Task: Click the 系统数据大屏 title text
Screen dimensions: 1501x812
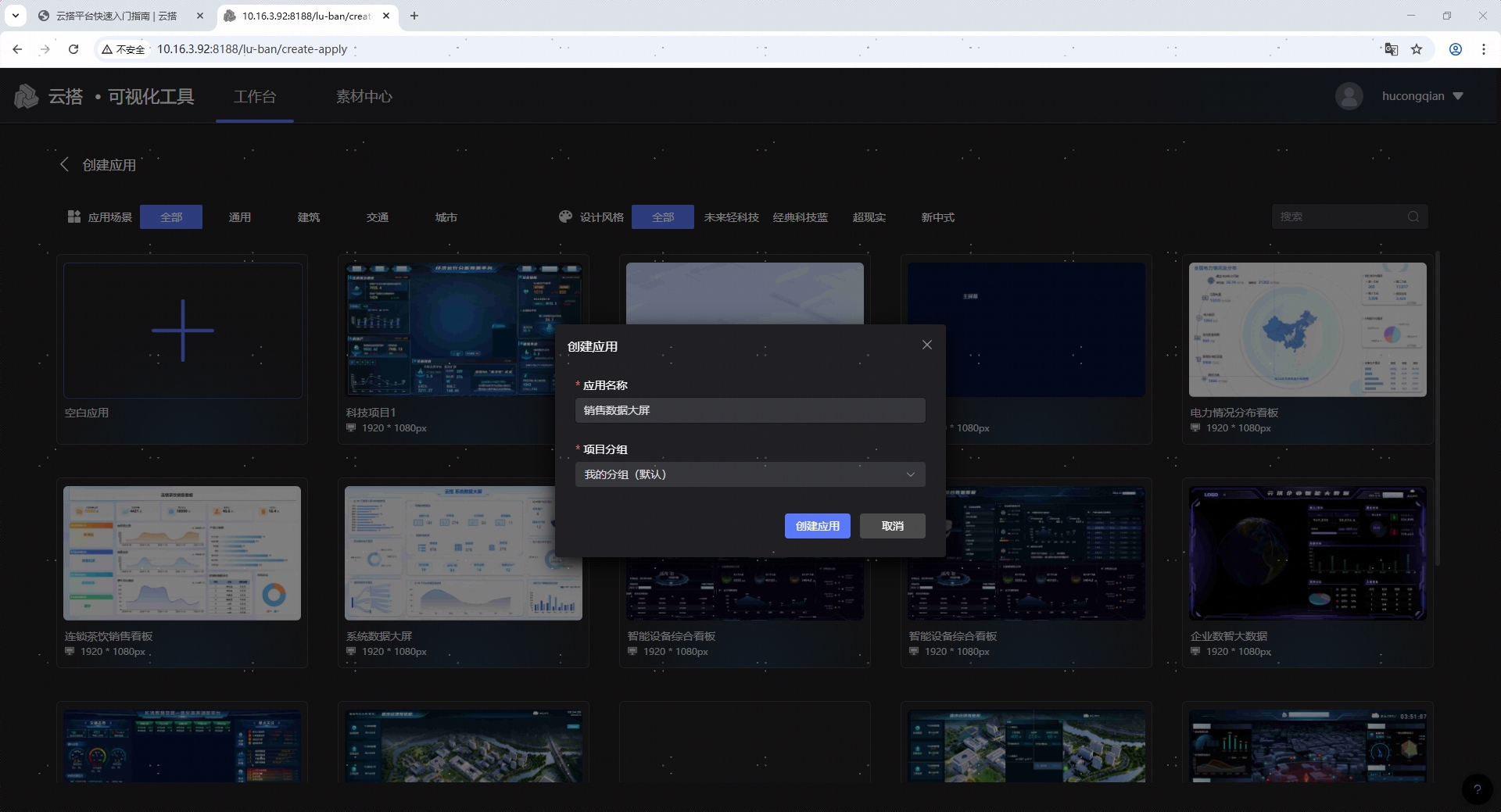Action: coord(379,636)
